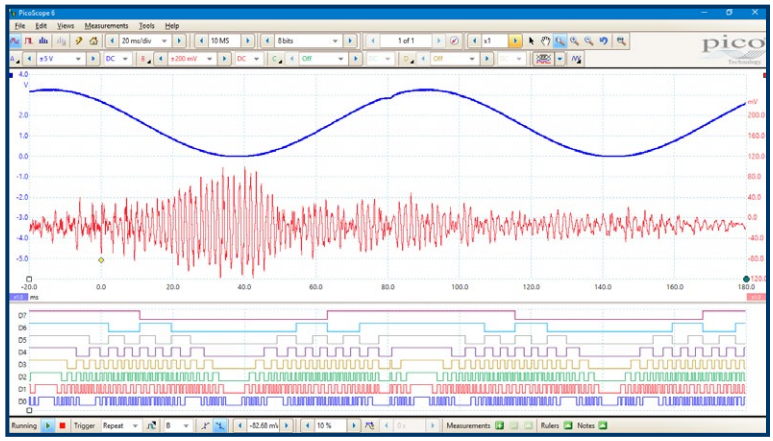Click the Home display icon
Screen dimensions: 773x441
[93, 41]
